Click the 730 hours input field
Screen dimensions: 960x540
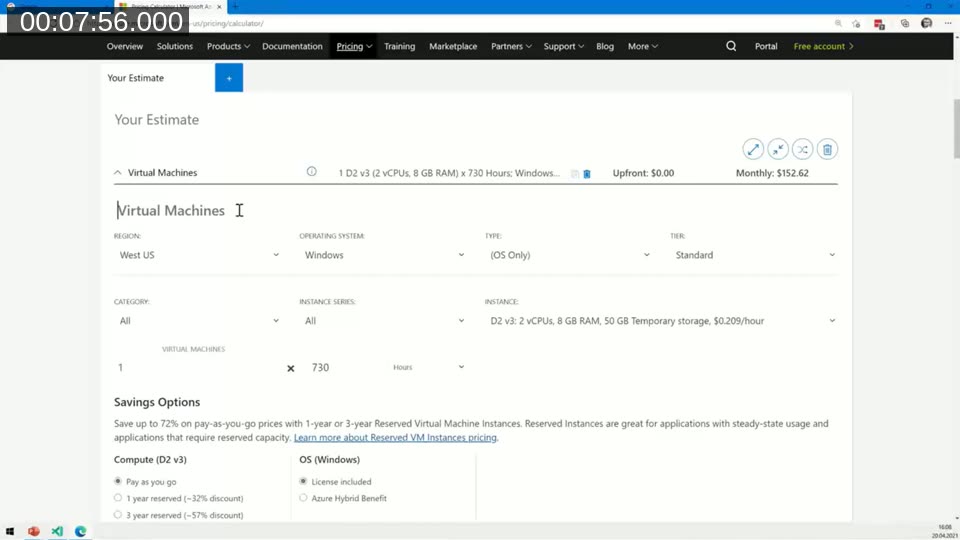(345, 367)
